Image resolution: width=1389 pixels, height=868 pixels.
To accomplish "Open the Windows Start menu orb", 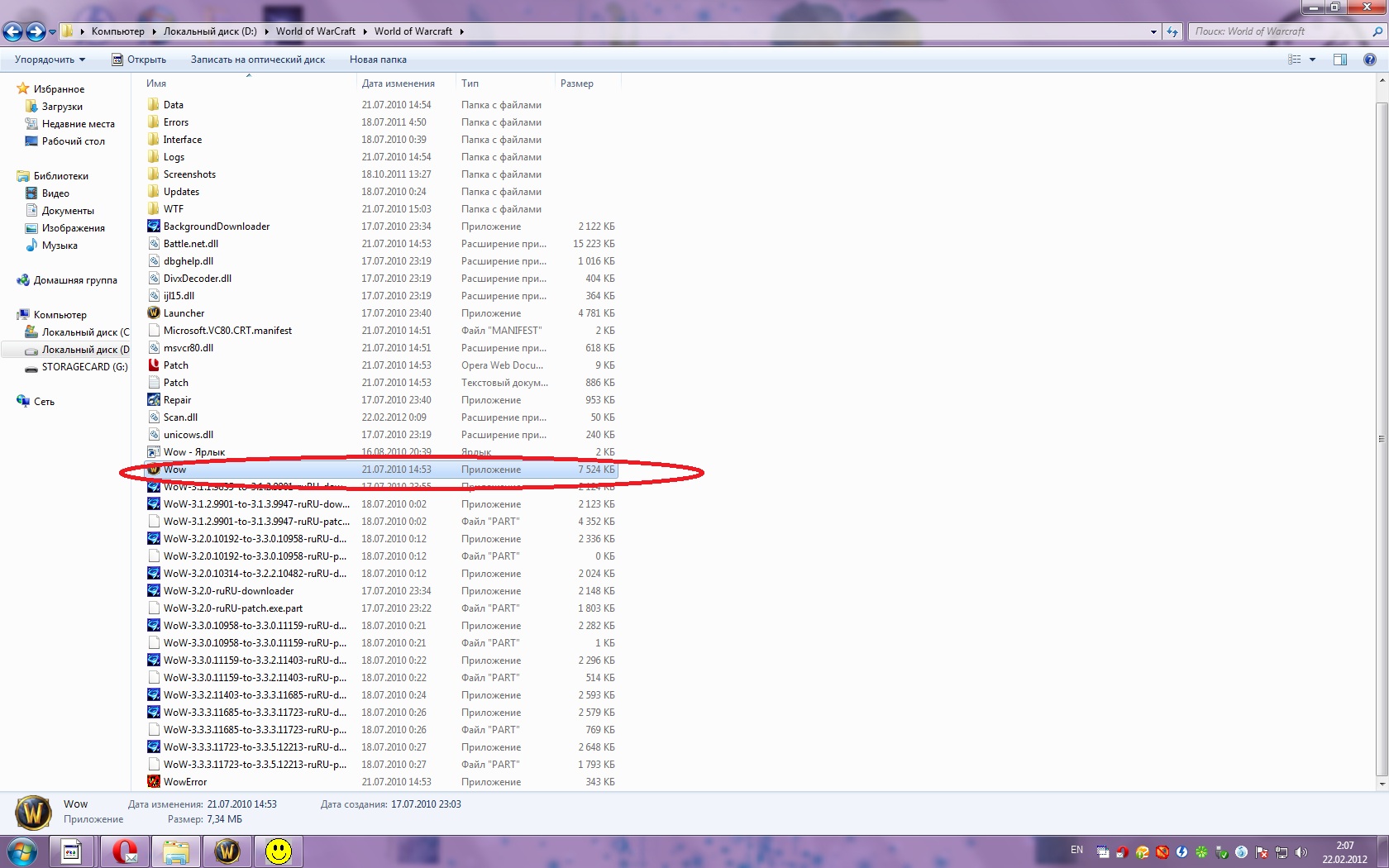I will click(x=22, y=851).
